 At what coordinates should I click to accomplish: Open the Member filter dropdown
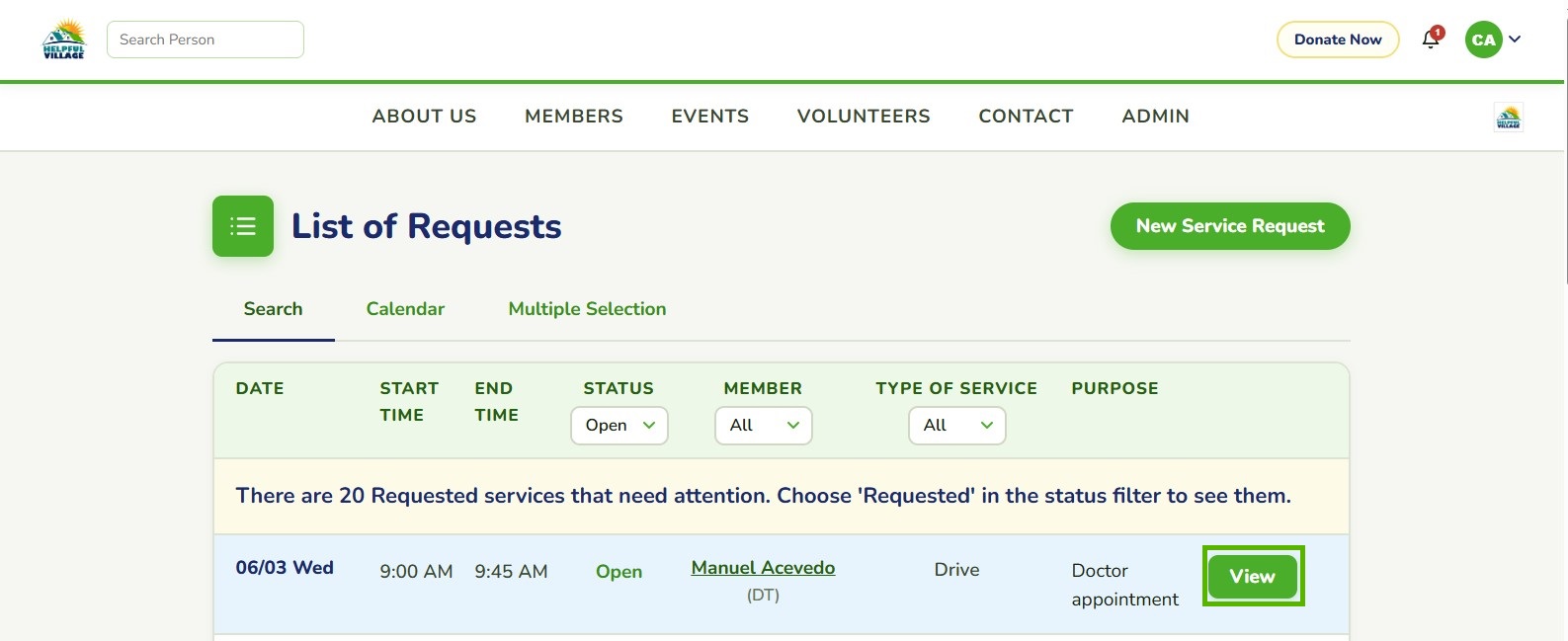coord(764,426)
